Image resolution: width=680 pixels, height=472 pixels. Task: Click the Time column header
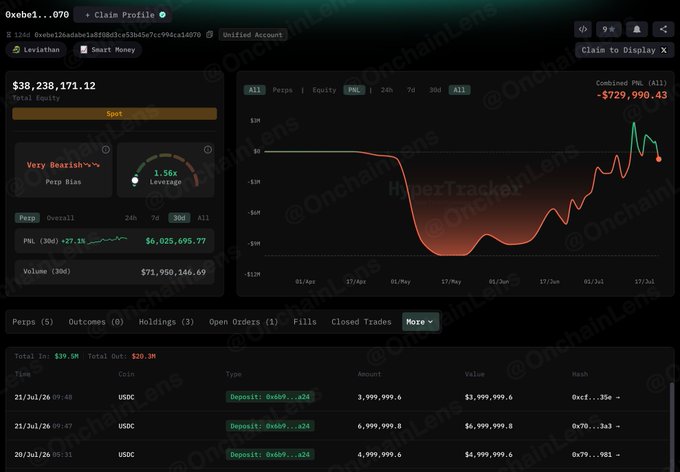[x=23, y=374]
